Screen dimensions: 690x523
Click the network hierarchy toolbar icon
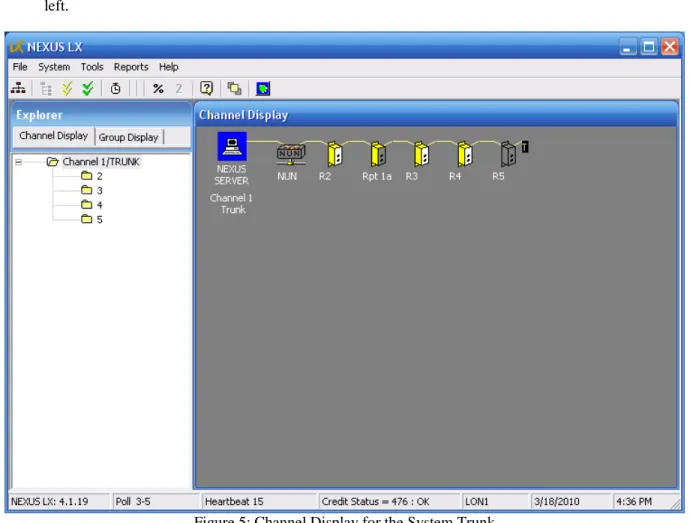click(x=18, y=88)
